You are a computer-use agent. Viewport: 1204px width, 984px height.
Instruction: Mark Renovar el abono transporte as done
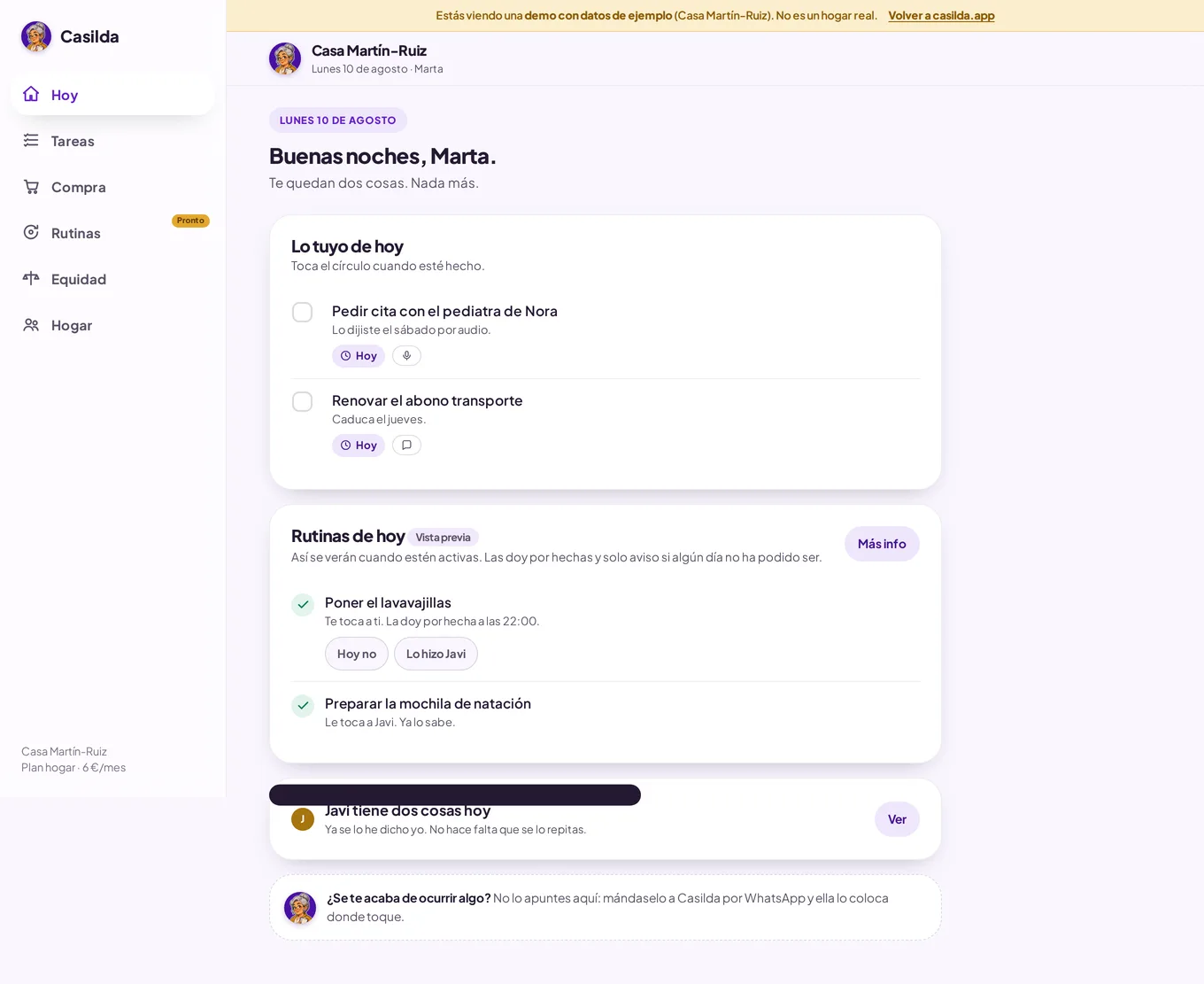point(303,401)
